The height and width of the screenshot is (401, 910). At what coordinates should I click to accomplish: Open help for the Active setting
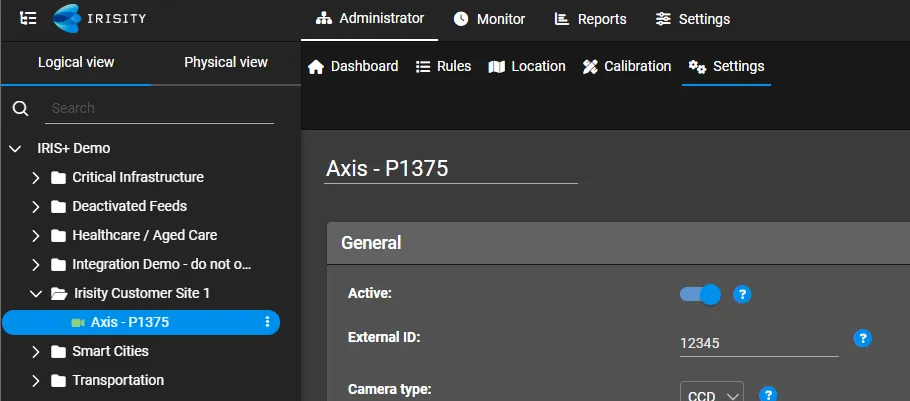click(x=742, y=294)
